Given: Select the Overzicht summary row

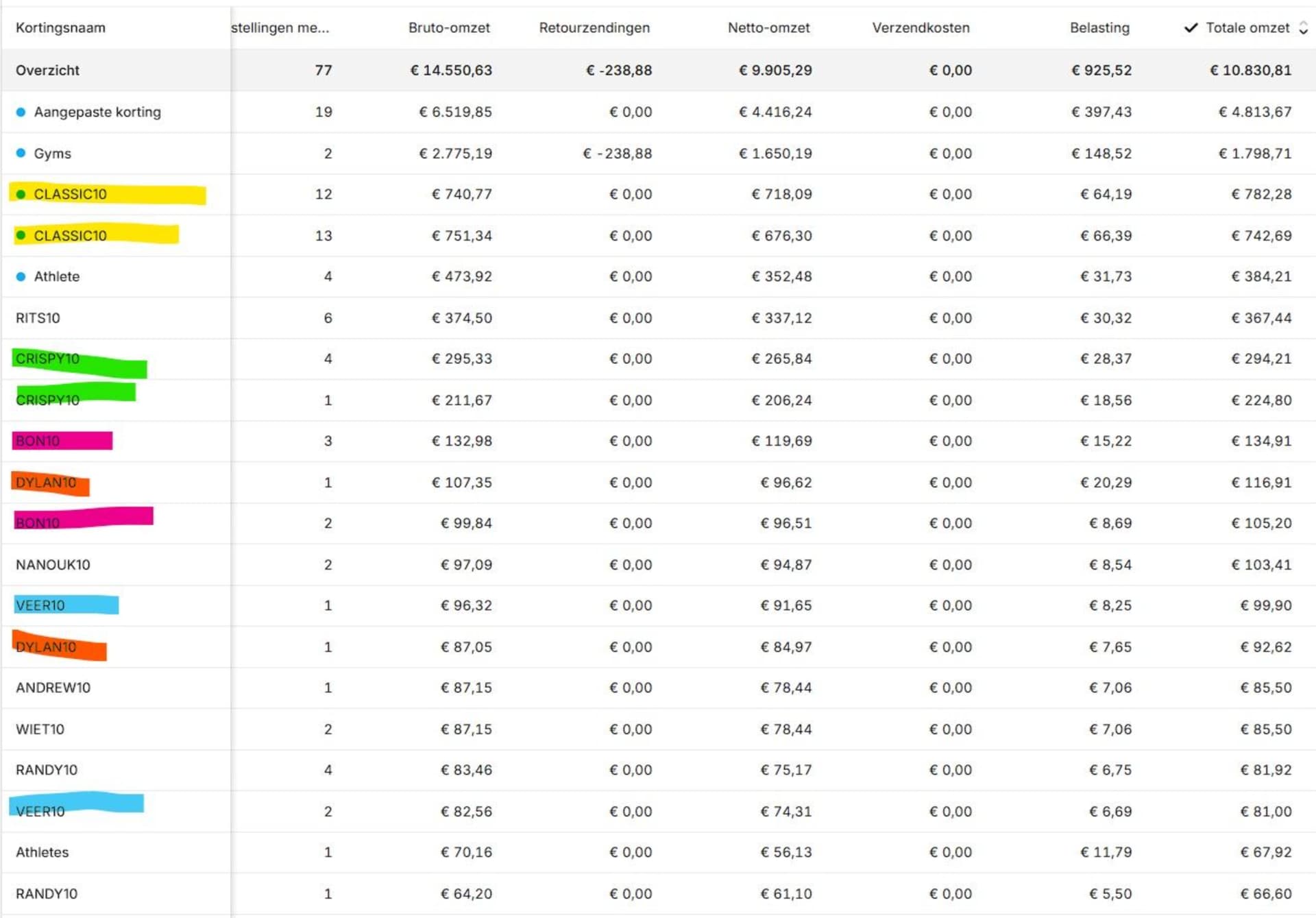Looking at the screenshot, I should [47, 70].
